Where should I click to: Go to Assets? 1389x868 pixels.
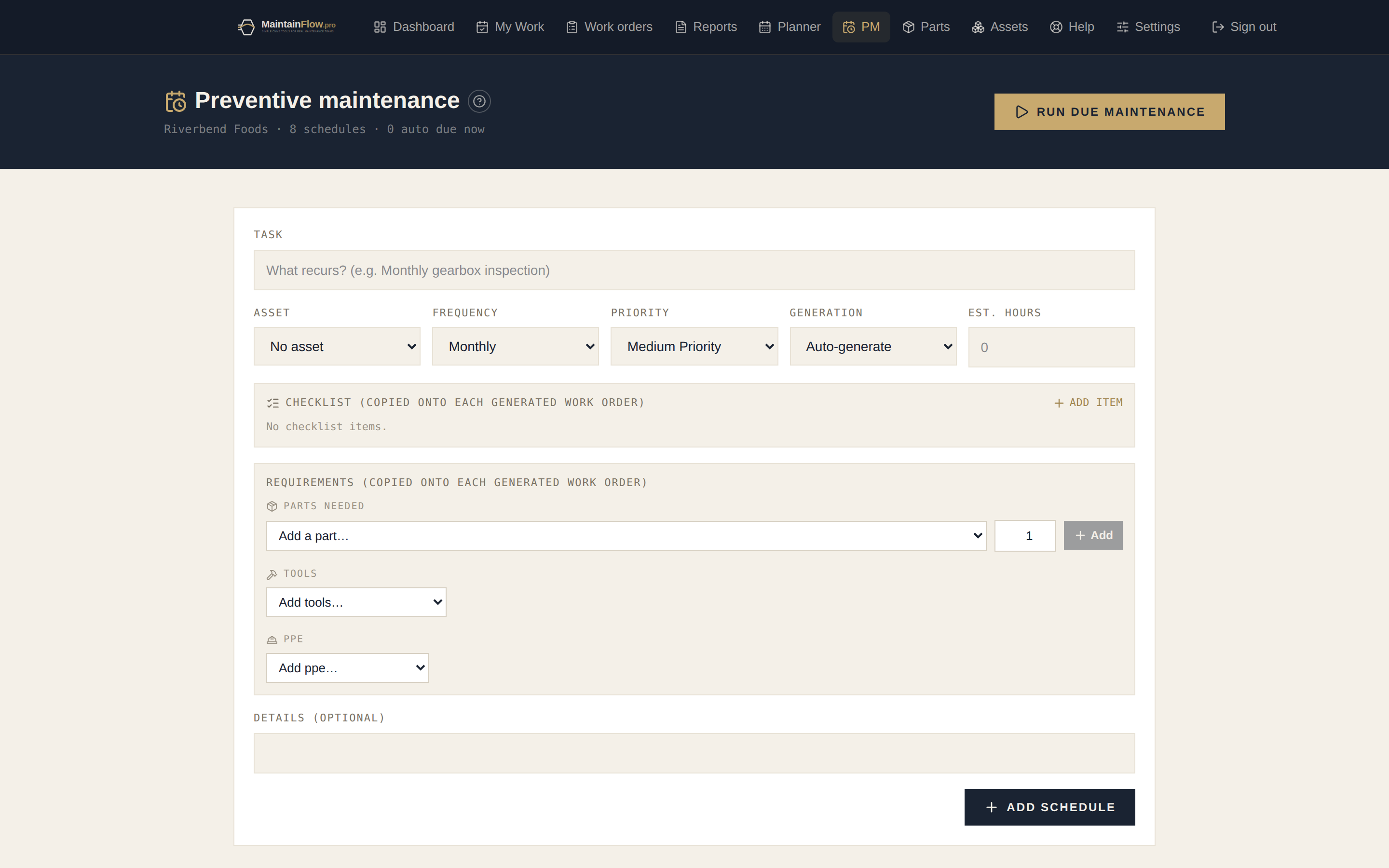pos(999,27)
